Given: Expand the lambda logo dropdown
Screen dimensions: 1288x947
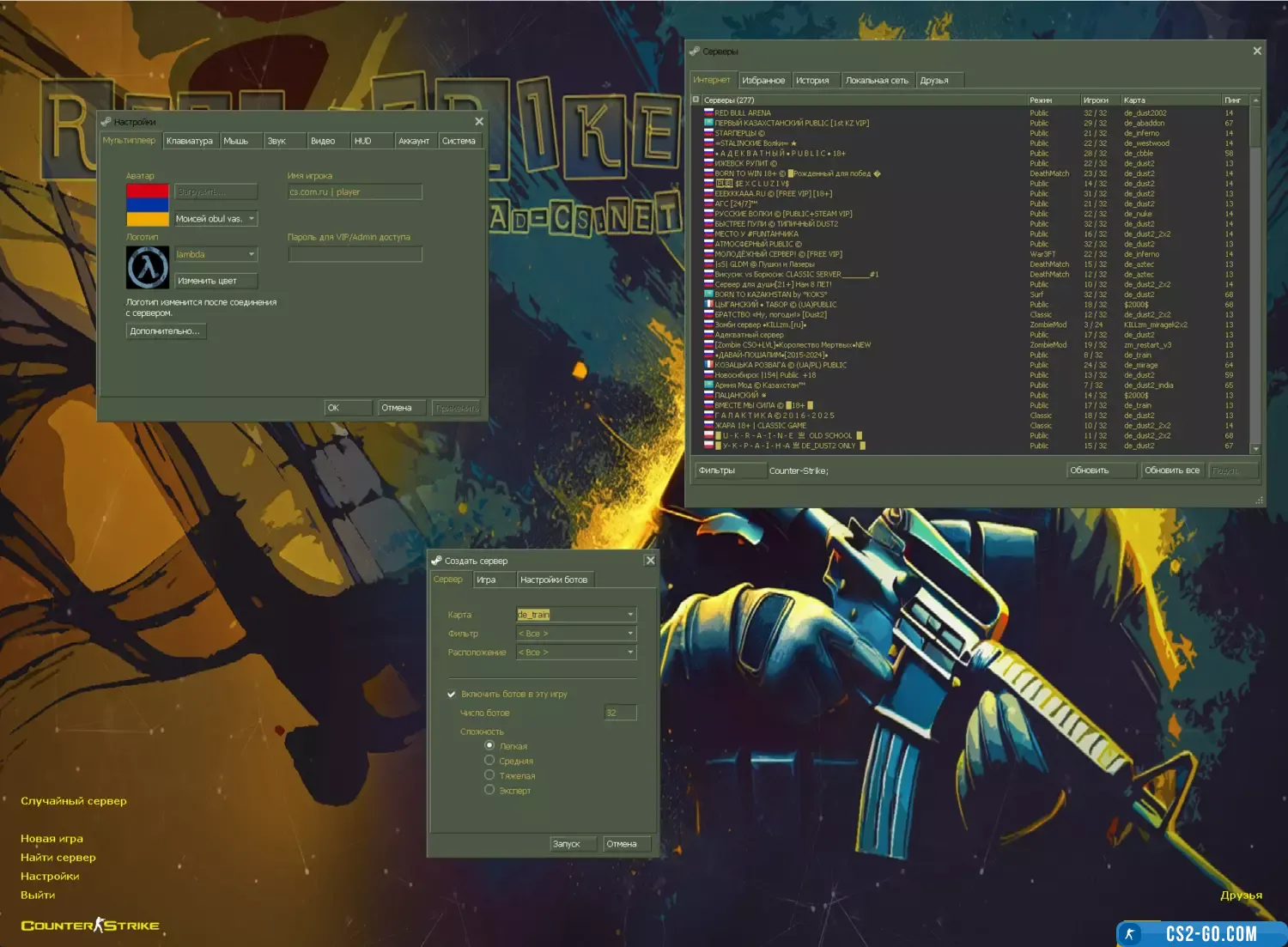Looking at the screenshot, I should 252,255.
